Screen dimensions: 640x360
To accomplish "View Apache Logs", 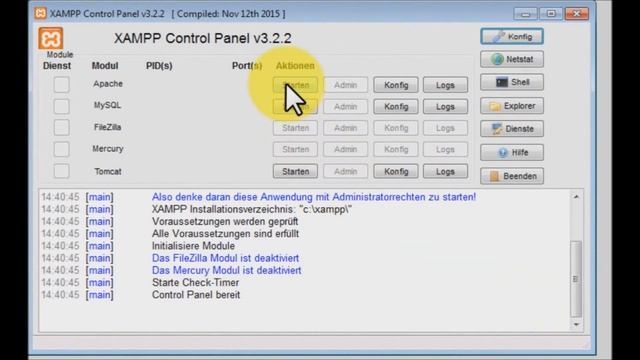I will pos(445,85).
